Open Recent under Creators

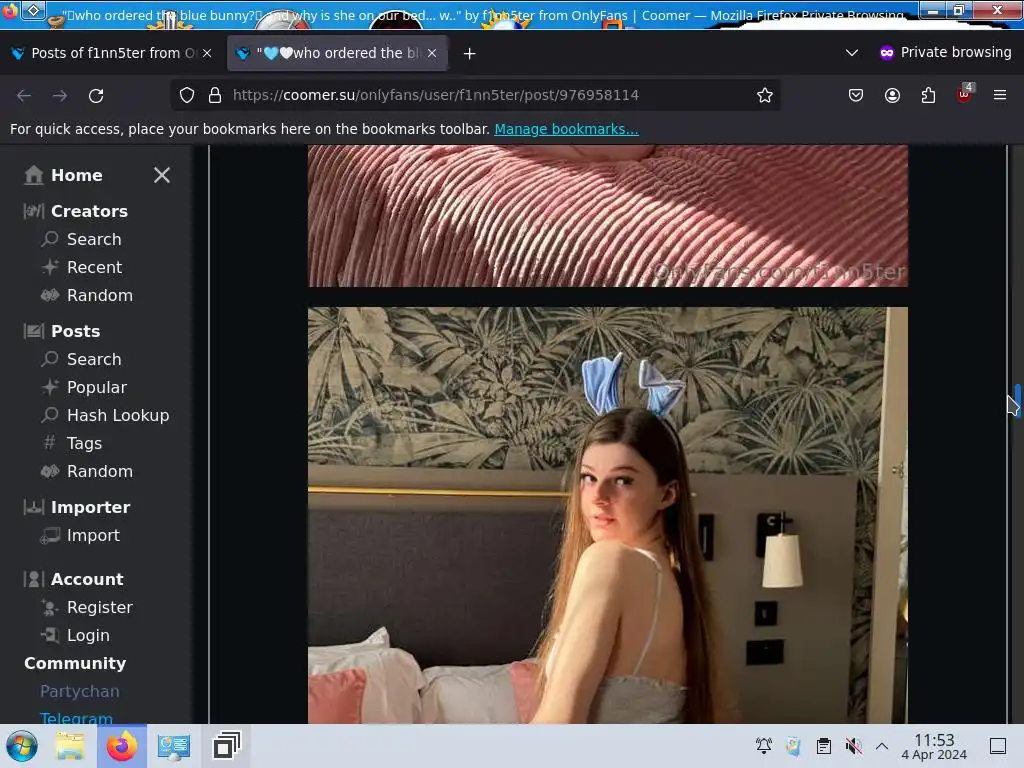(x=94, y=267)
